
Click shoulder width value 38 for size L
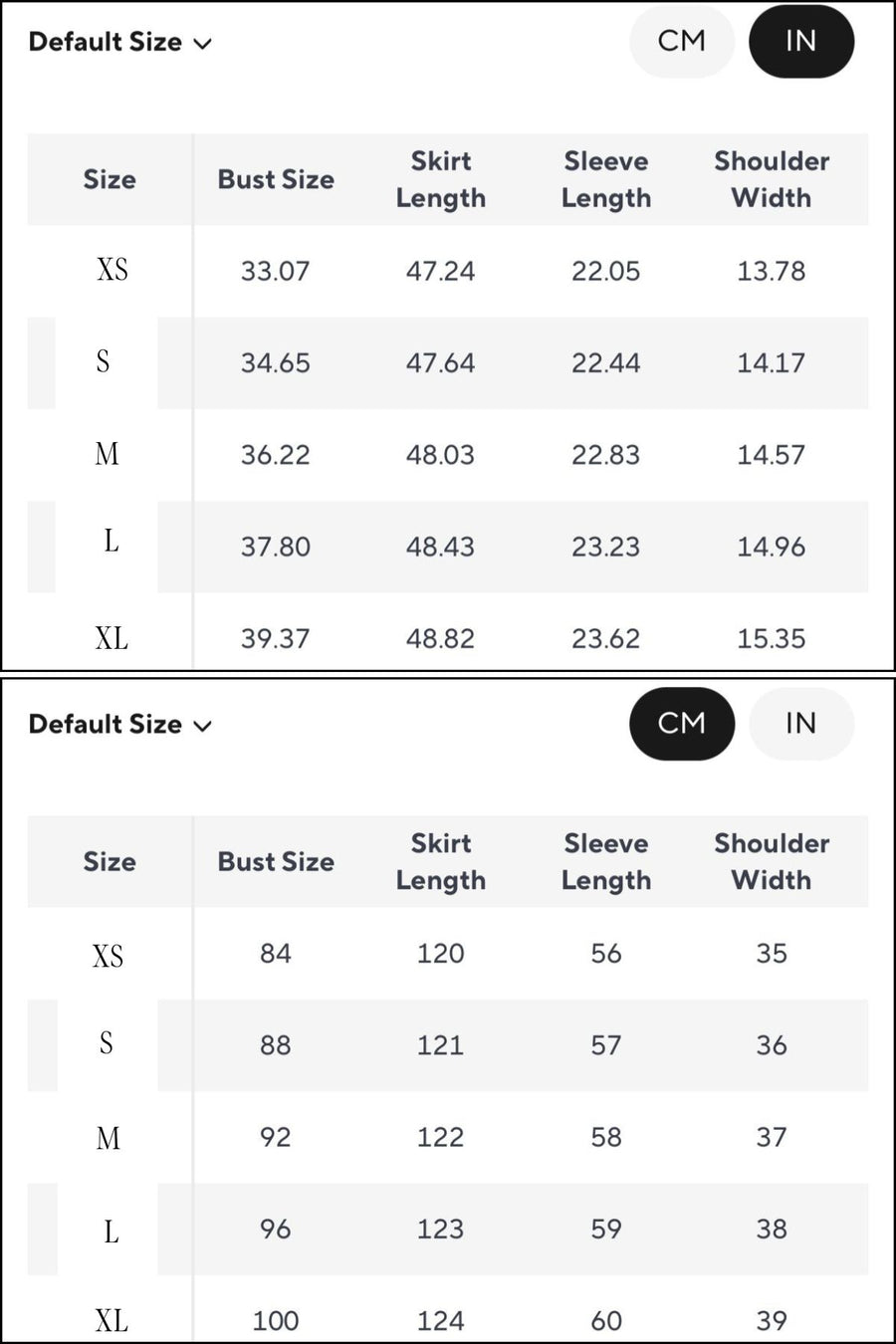coord(771,1229)
